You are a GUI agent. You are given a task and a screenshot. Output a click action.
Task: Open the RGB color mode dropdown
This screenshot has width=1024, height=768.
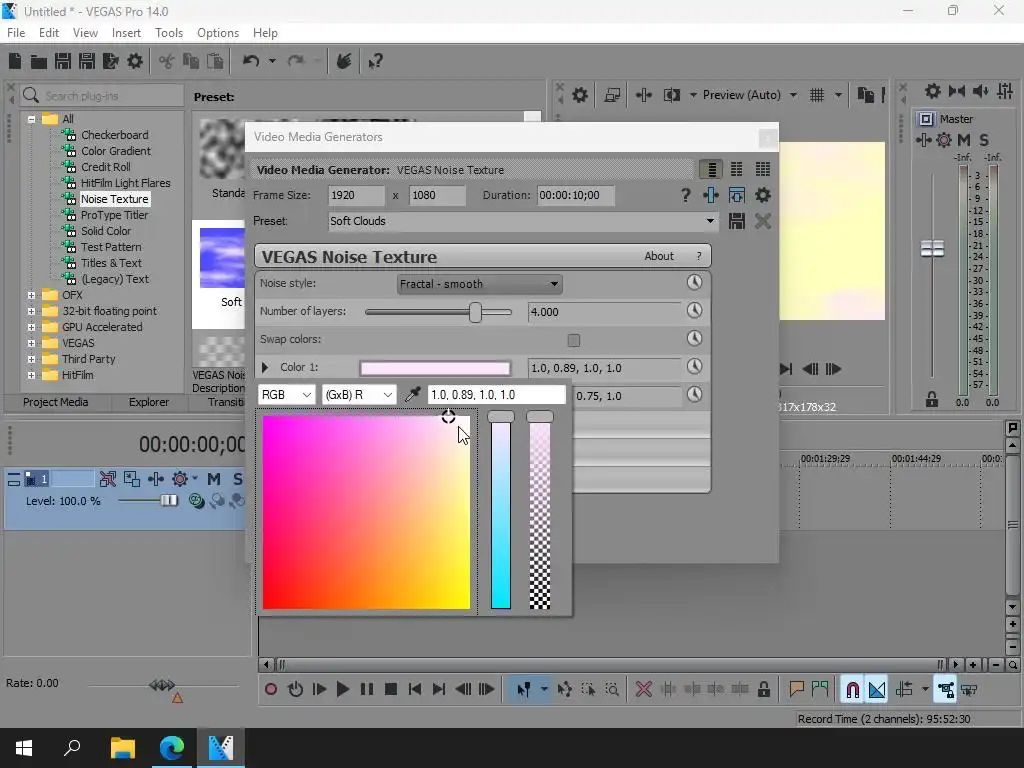(287, 394)
